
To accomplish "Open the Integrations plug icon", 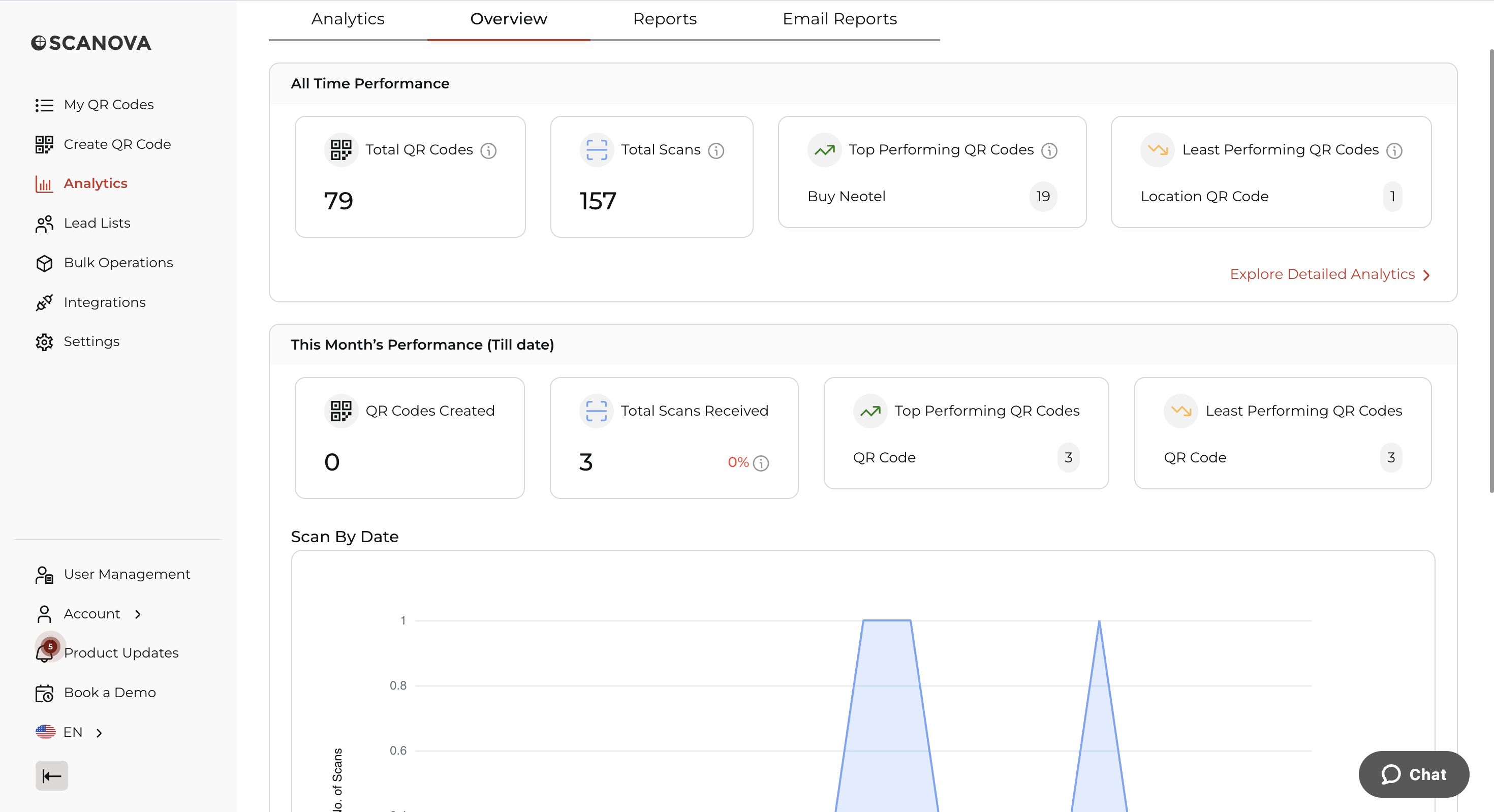I will pos(44,302).
